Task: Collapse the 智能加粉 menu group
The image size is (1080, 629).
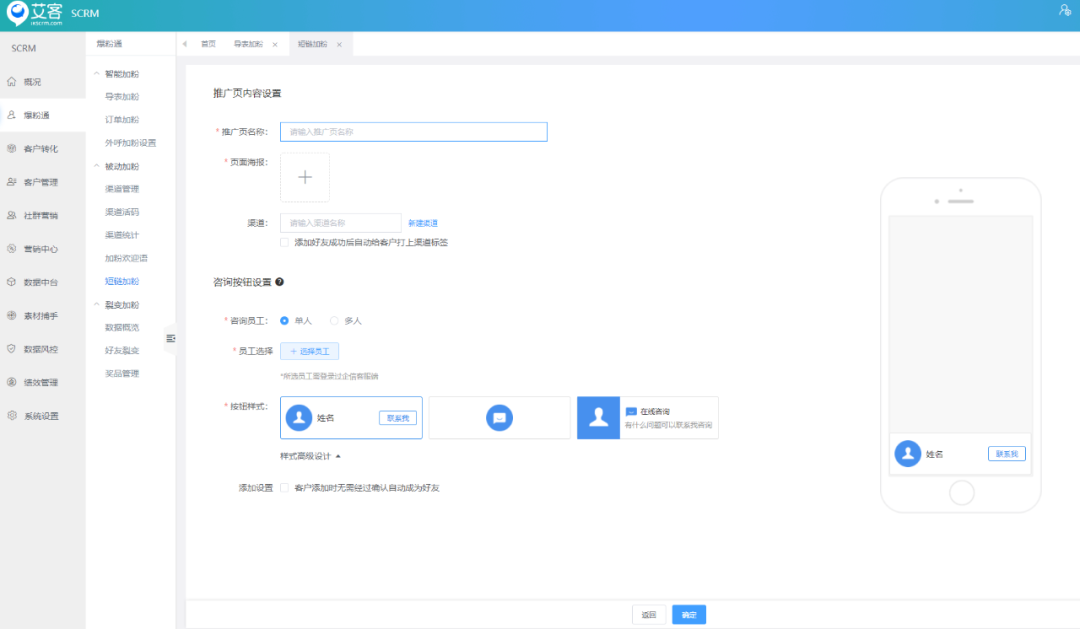Action: pyautogui.click(x=96, y=74)
